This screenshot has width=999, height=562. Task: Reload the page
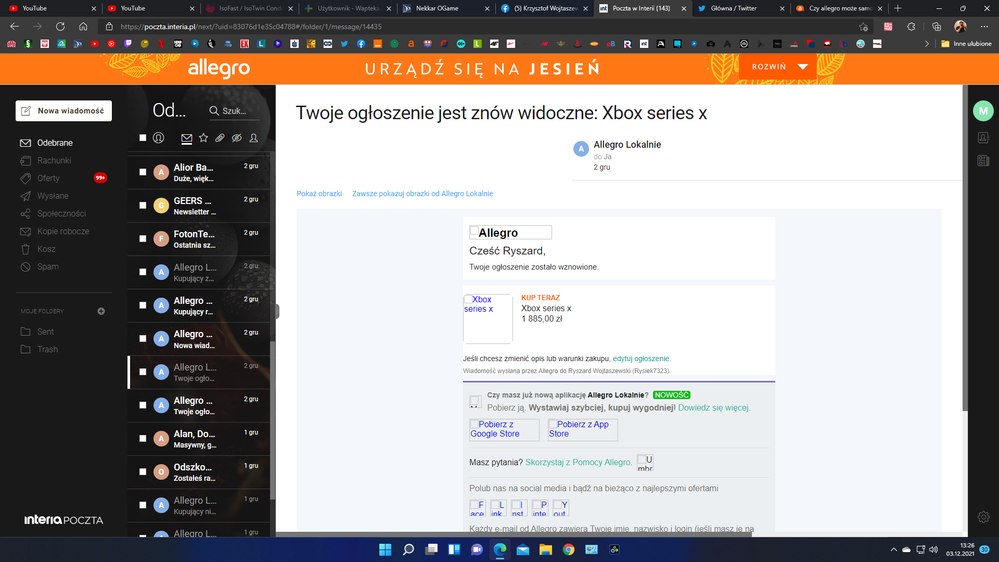click(x=60, y=27)
